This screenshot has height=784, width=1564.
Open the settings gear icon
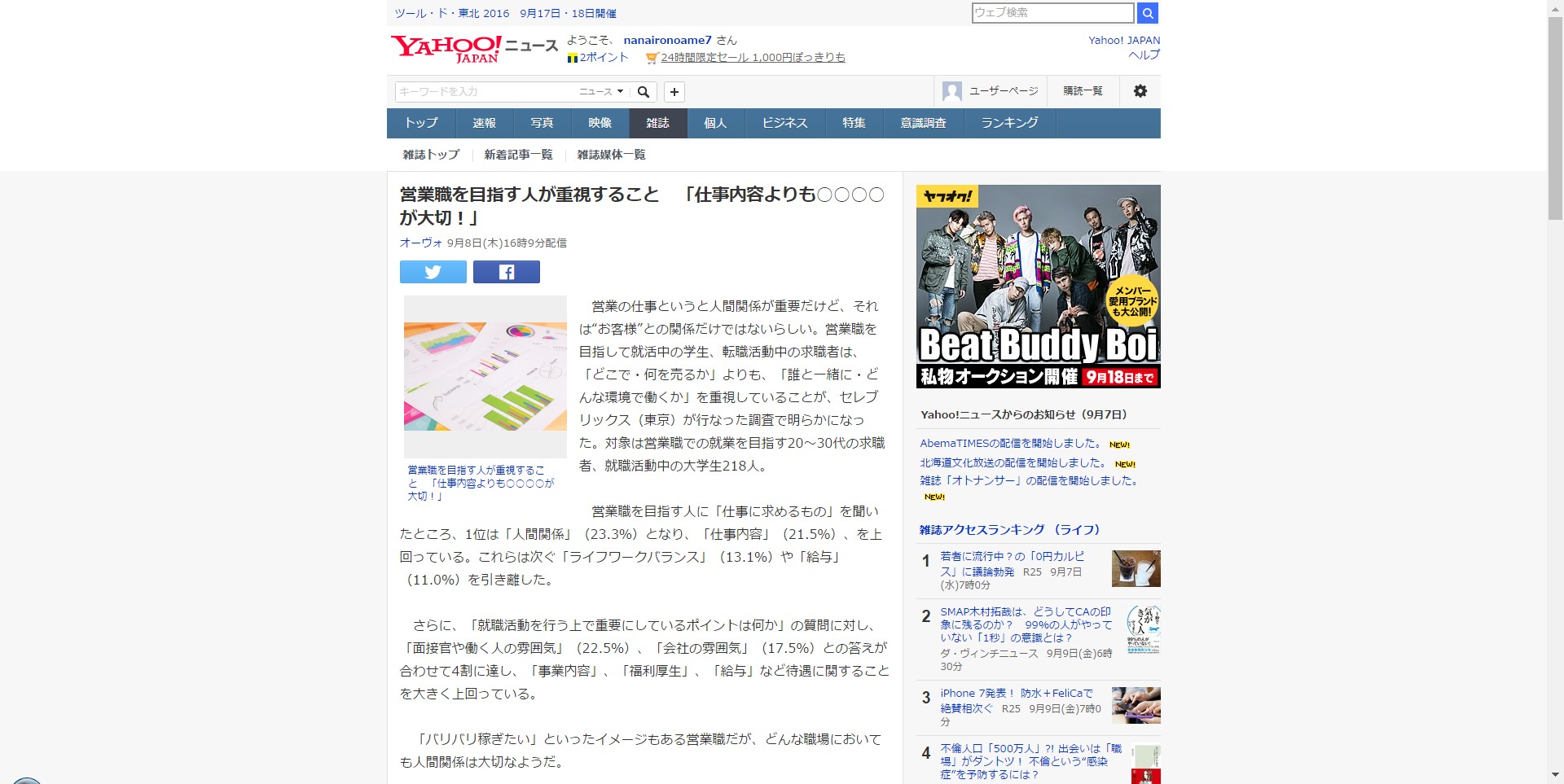pos(1140,91)
